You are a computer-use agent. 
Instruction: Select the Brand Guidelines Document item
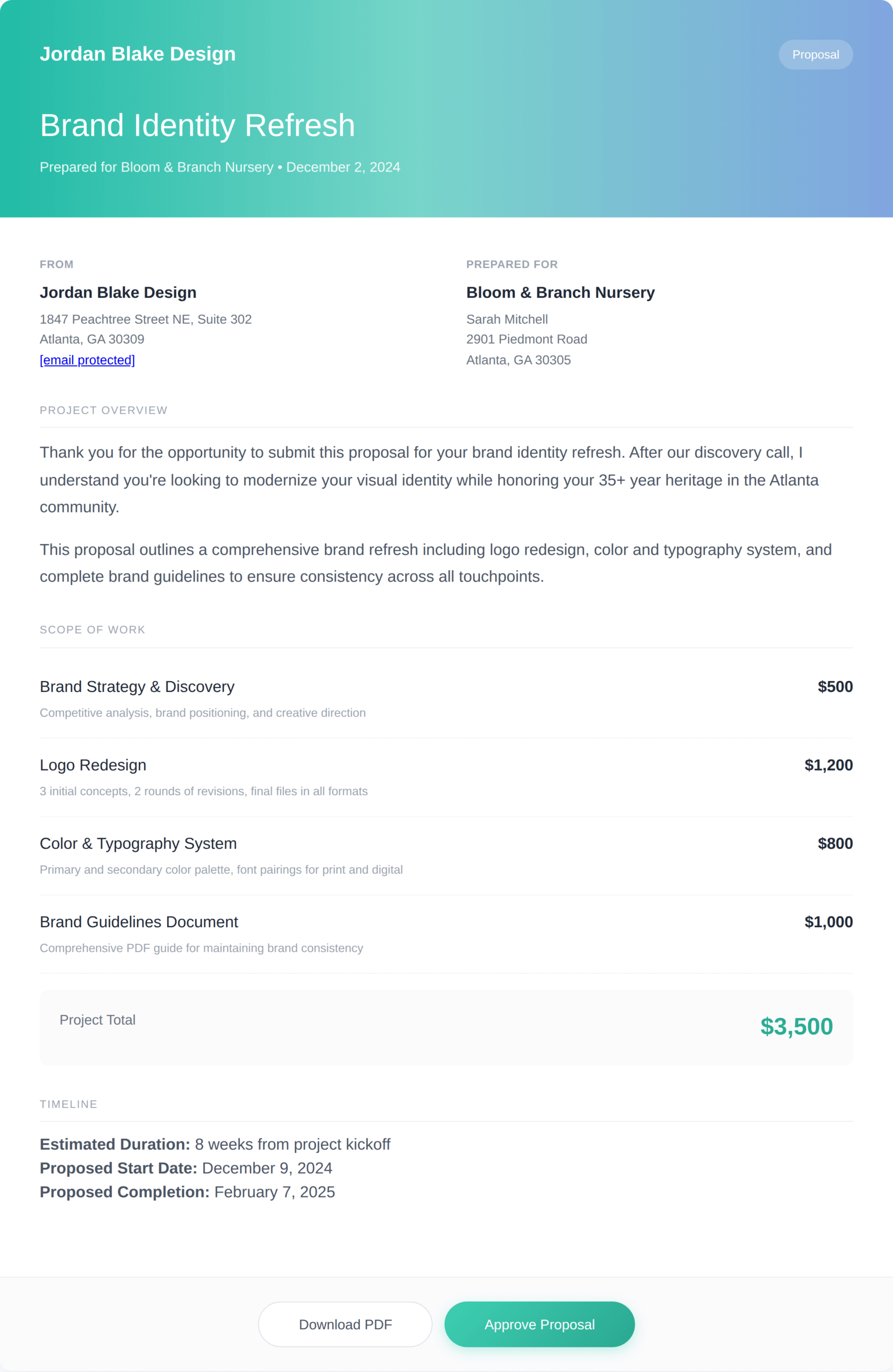click(139, 922)
